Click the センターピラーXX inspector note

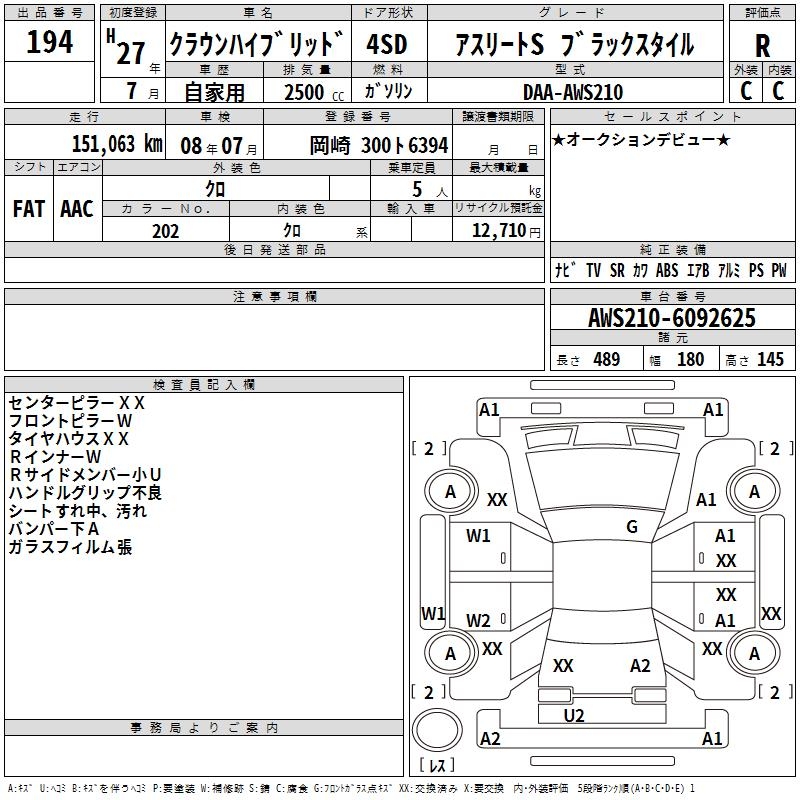click(x=77, y=402)
